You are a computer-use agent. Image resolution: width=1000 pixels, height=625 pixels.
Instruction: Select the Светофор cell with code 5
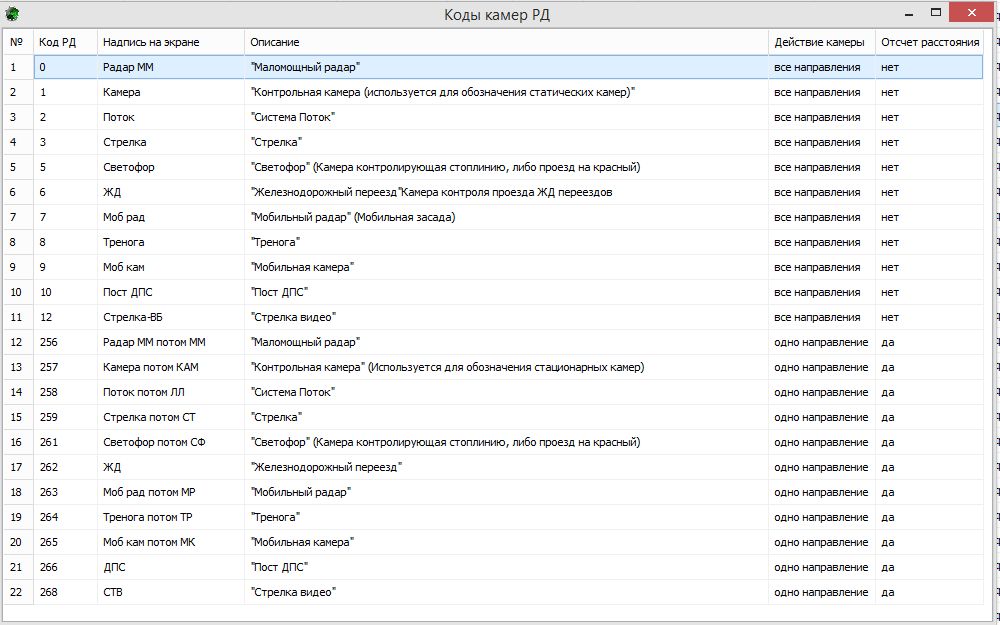(129, 167)
